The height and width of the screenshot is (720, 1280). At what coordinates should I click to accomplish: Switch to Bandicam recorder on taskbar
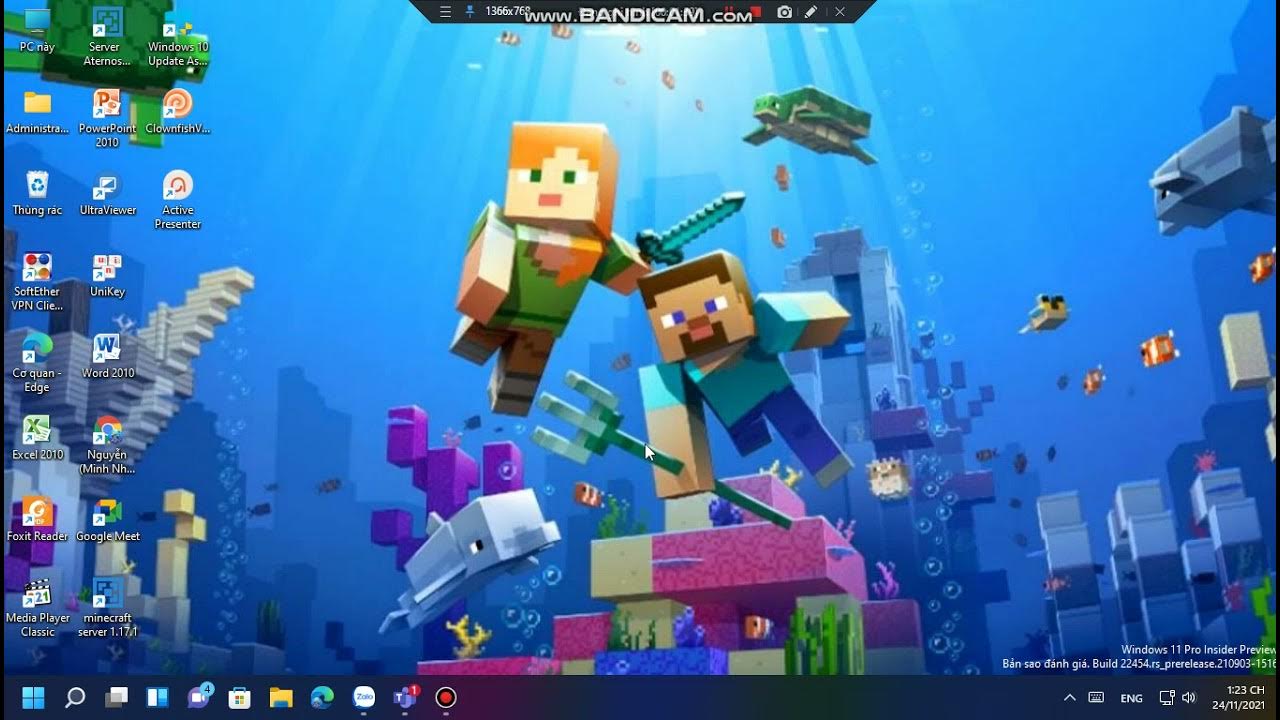point(446,697)
